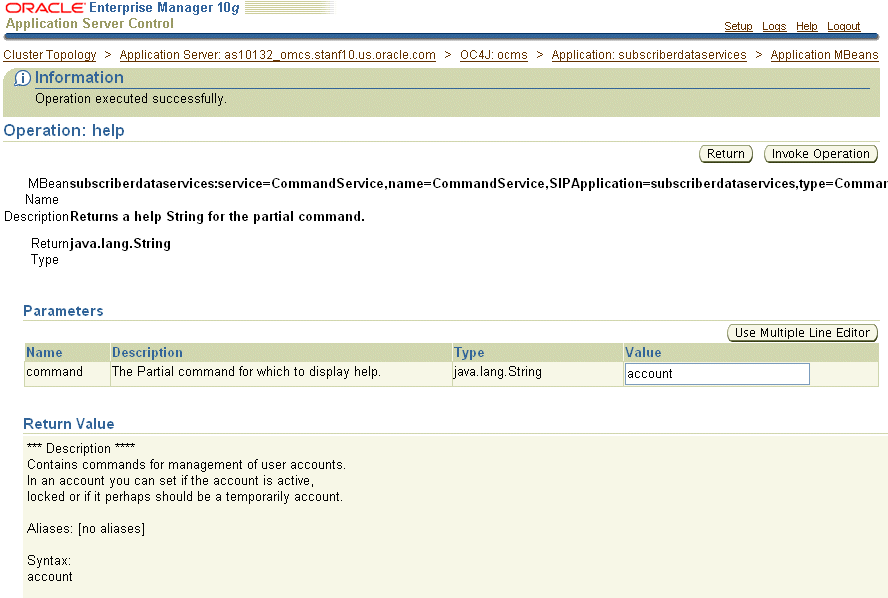Viewport: 888px width, 598px height.
Task: Click the 'Operation: help' heading
Action: [64, 131]
